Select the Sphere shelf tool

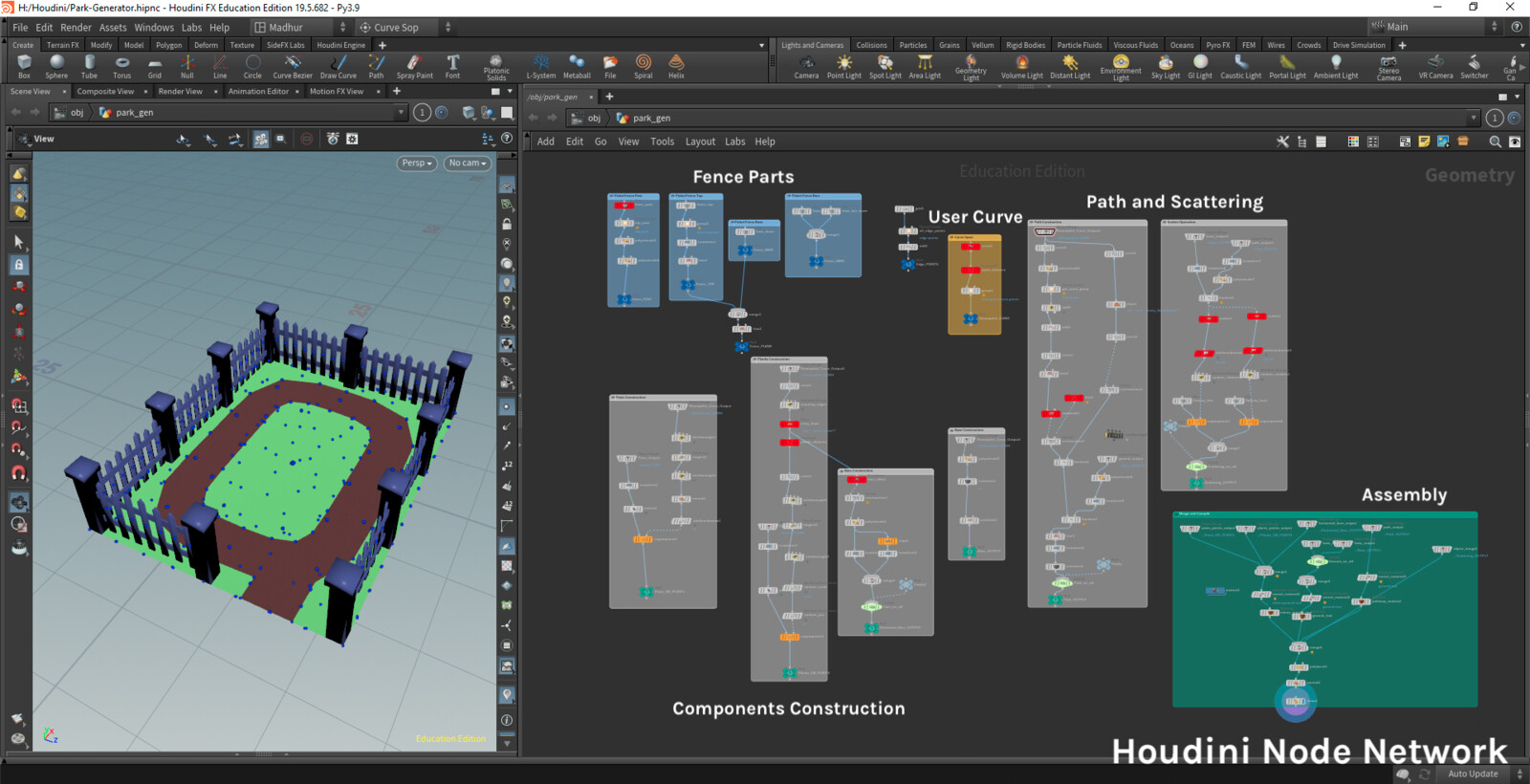coord(56,66)
